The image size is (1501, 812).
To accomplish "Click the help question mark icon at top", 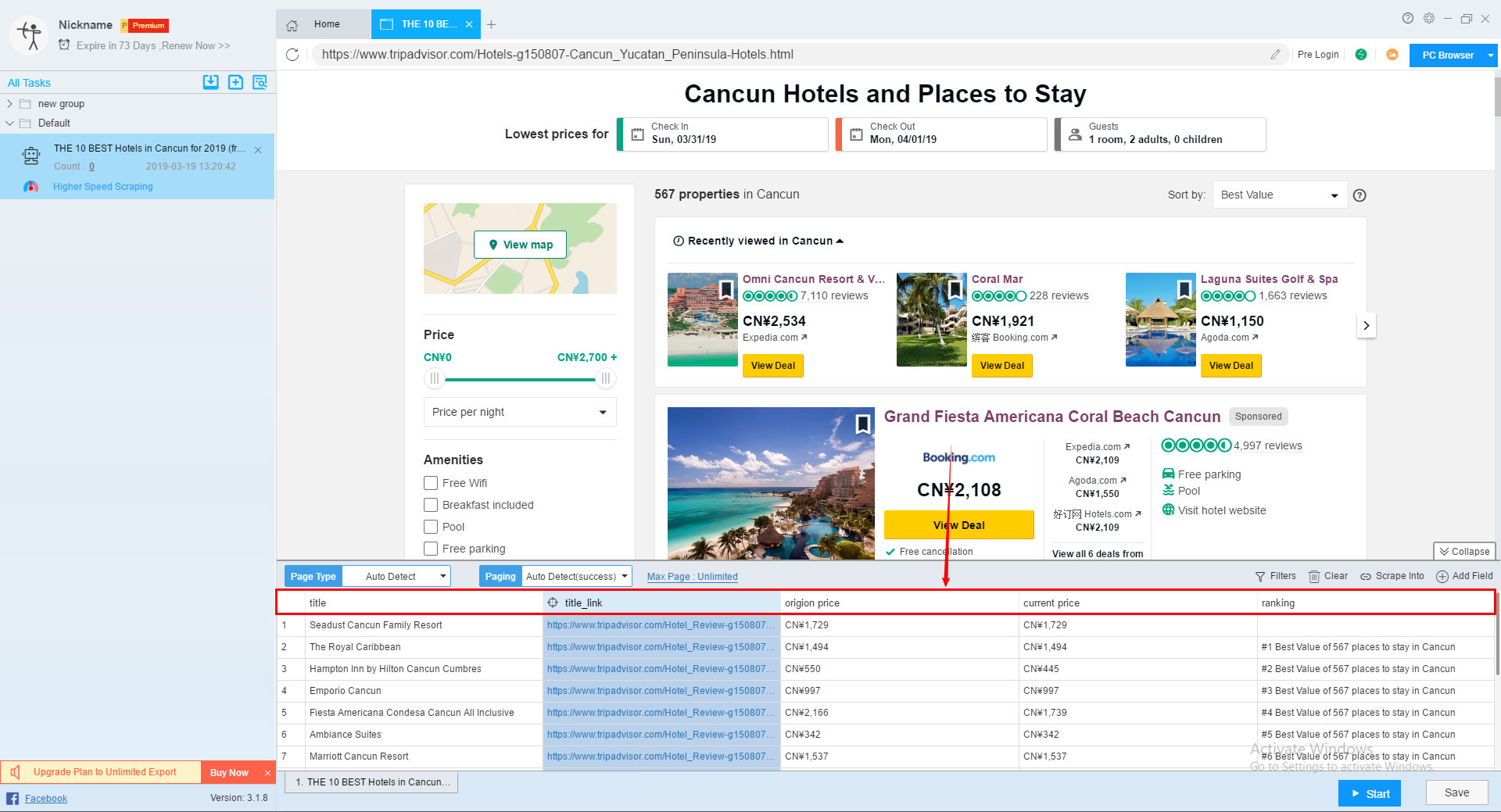I will [1408, 18].
